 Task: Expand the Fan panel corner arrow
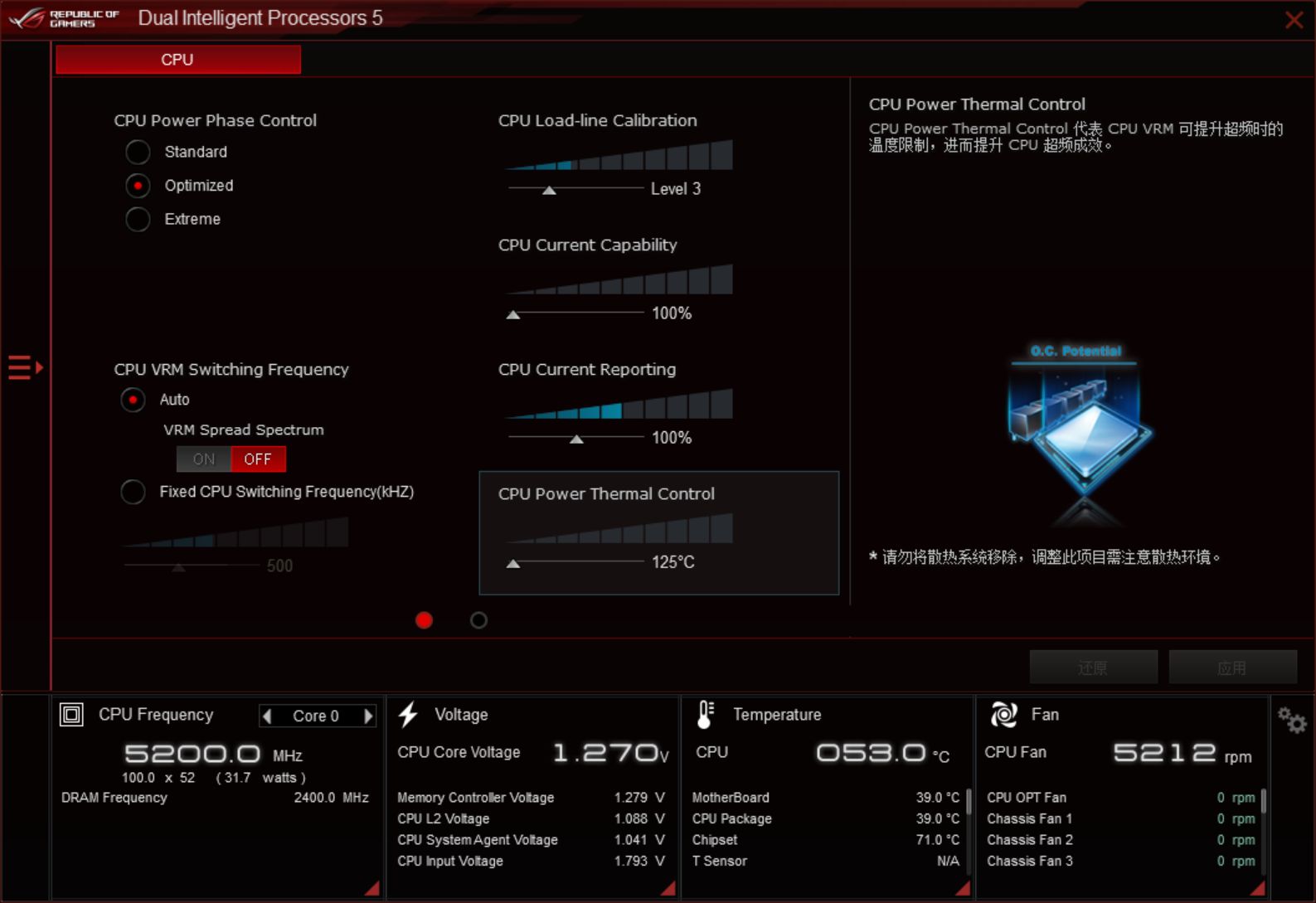pyautogui.click(x=1257, y=888)
